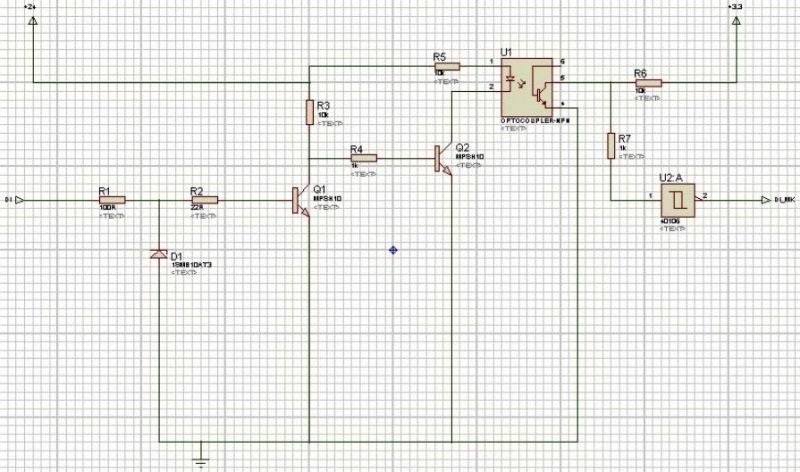The width and height of the screenshot is (800, 472).
Task: Click the ground symbol at the bottom
Action: [x=200, y=461]
